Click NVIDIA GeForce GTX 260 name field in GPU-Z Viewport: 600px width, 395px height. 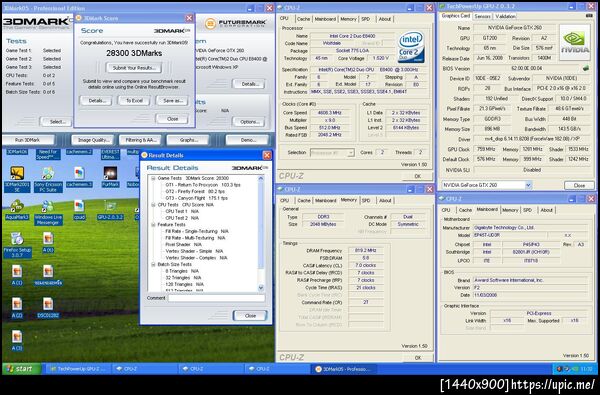tap(515, 28)
